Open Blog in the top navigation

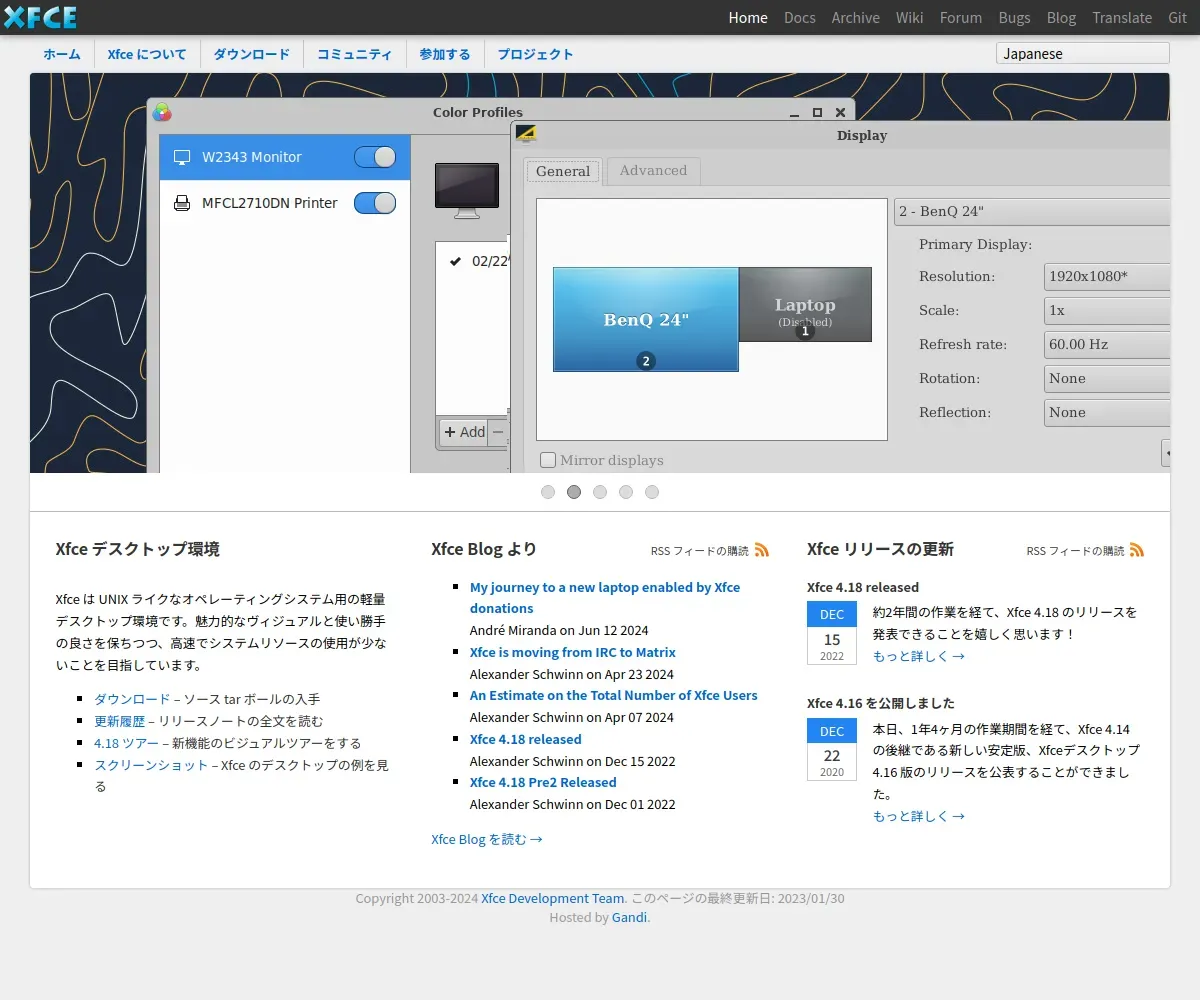pos(1061,18)
